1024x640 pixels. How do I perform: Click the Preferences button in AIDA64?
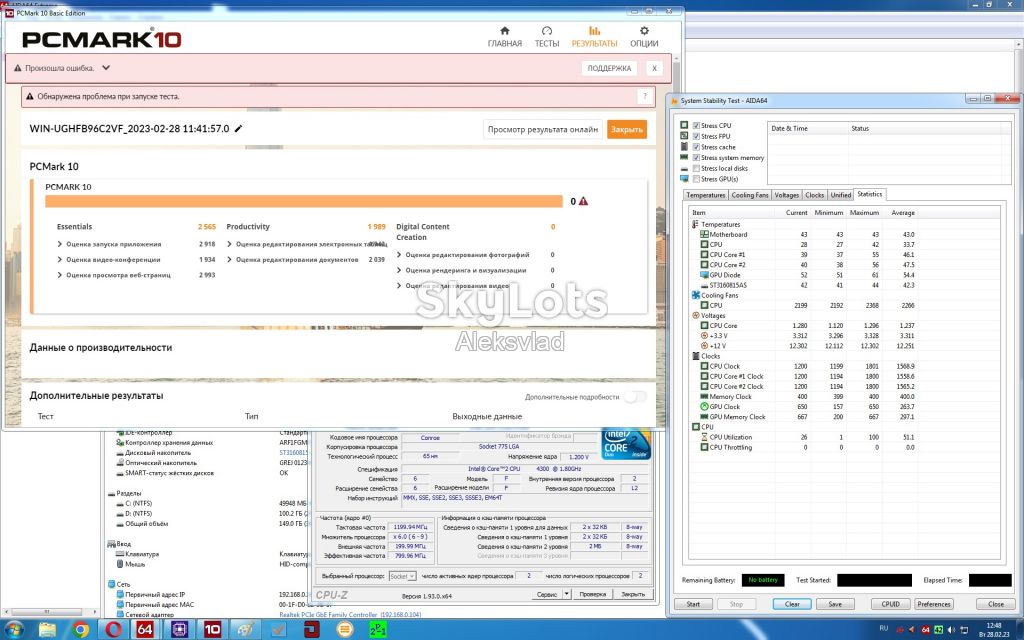tap(934, 604)
